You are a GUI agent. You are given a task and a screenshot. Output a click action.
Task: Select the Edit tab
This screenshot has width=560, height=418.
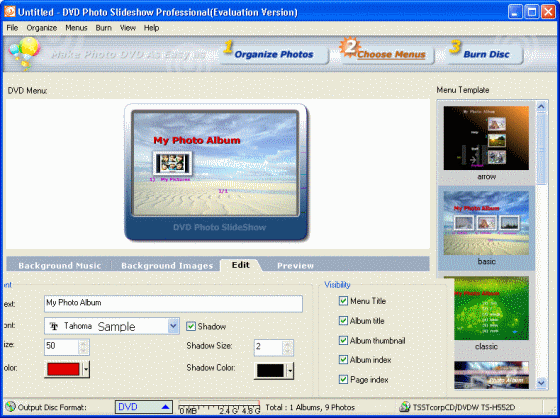[241, 265]
